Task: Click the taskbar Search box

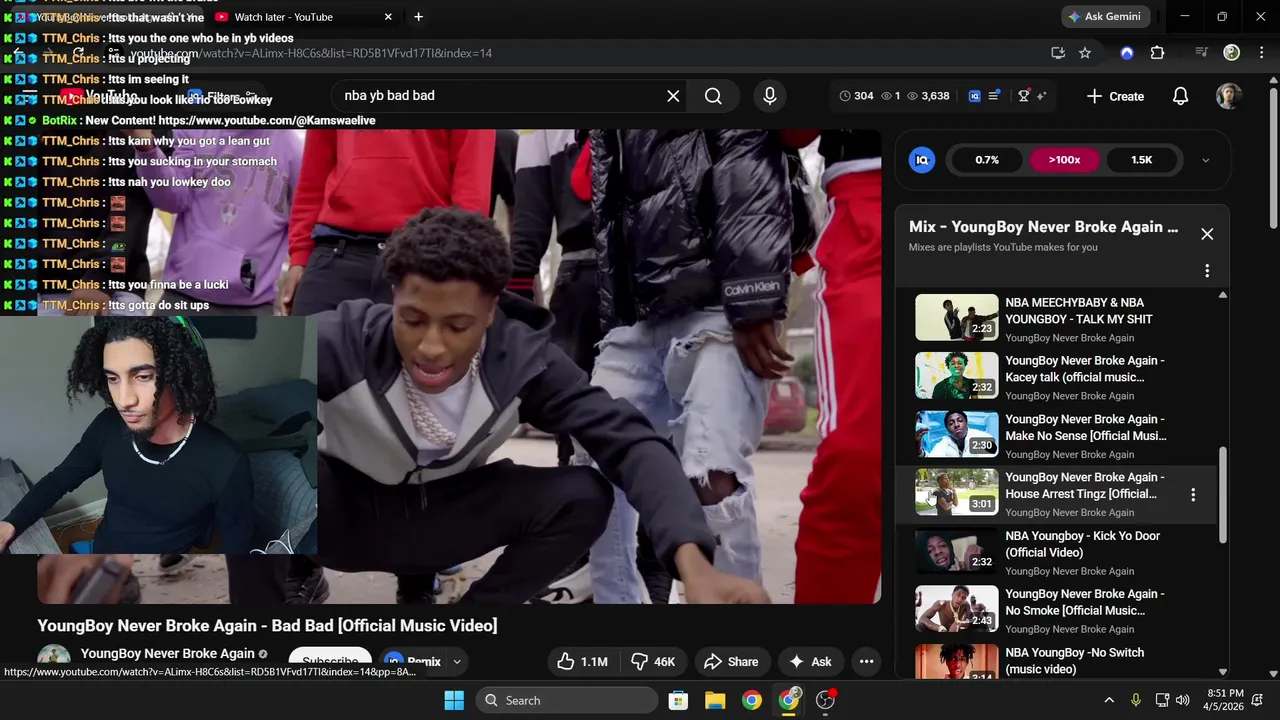Action: pyautogui.click(x=566, y=700)
